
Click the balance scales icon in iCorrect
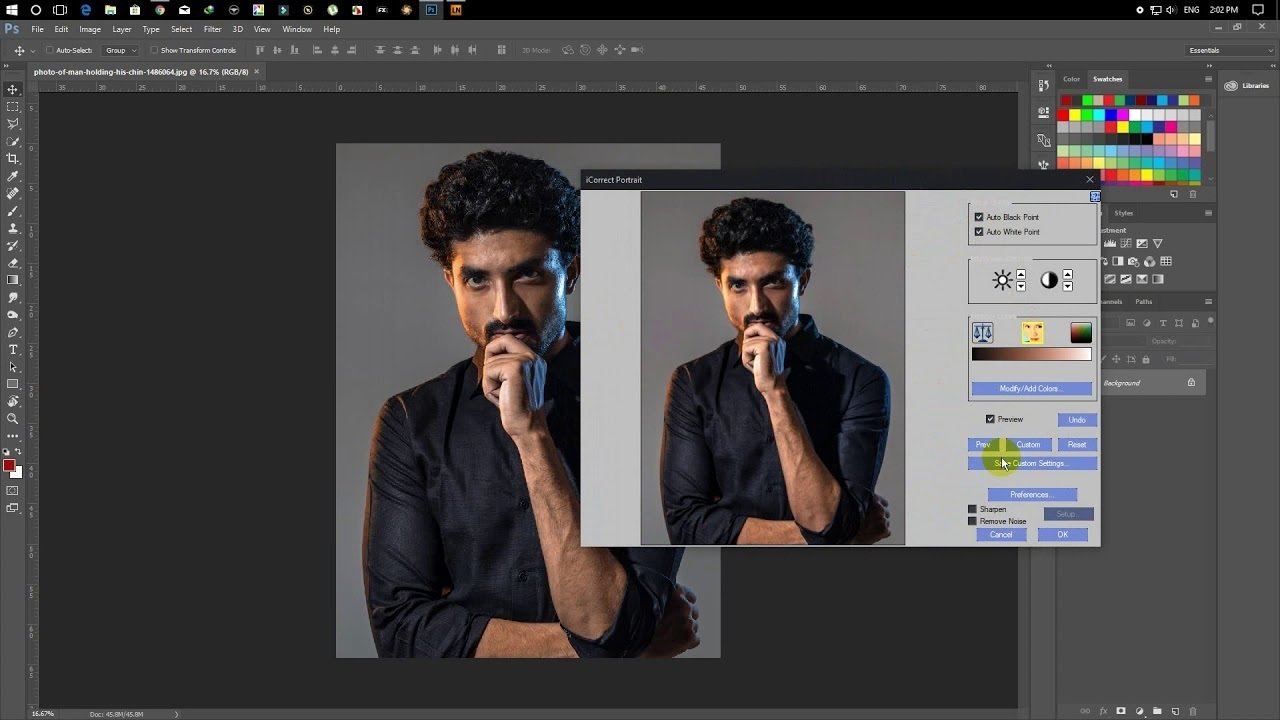pos(983,333)
